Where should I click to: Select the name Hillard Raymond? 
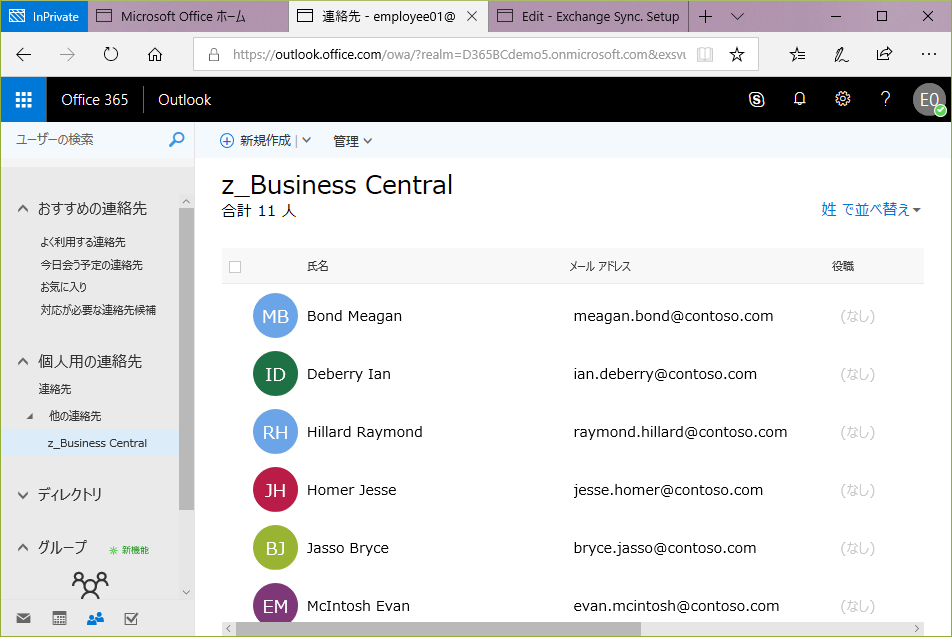(x=364, y=432)
